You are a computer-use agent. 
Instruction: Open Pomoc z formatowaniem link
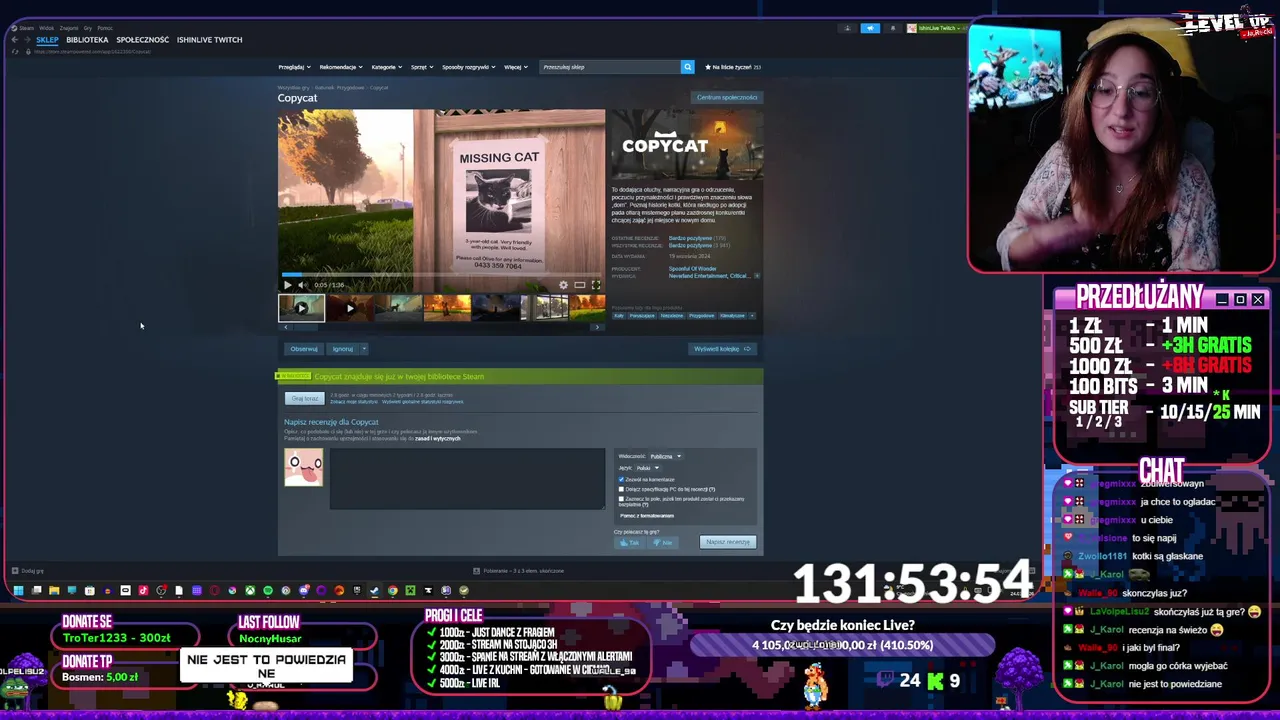pyautogui.click(x=647, y=516)
